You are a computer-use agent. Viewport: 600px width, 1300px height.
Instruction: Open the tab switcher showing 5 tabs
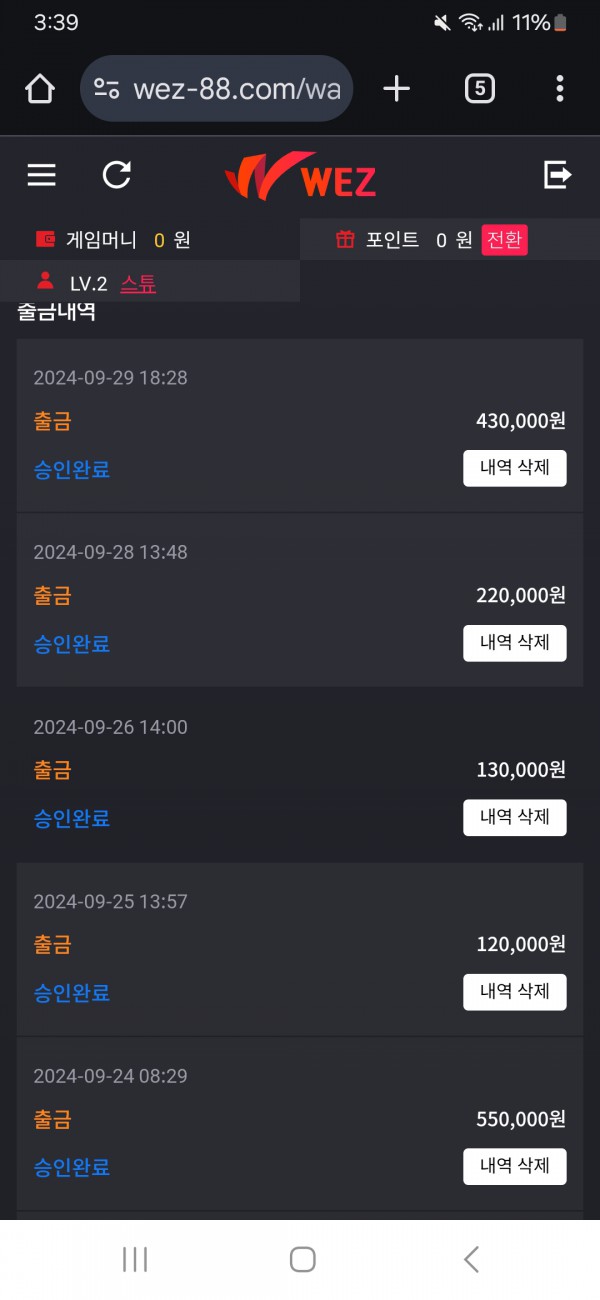480,89
